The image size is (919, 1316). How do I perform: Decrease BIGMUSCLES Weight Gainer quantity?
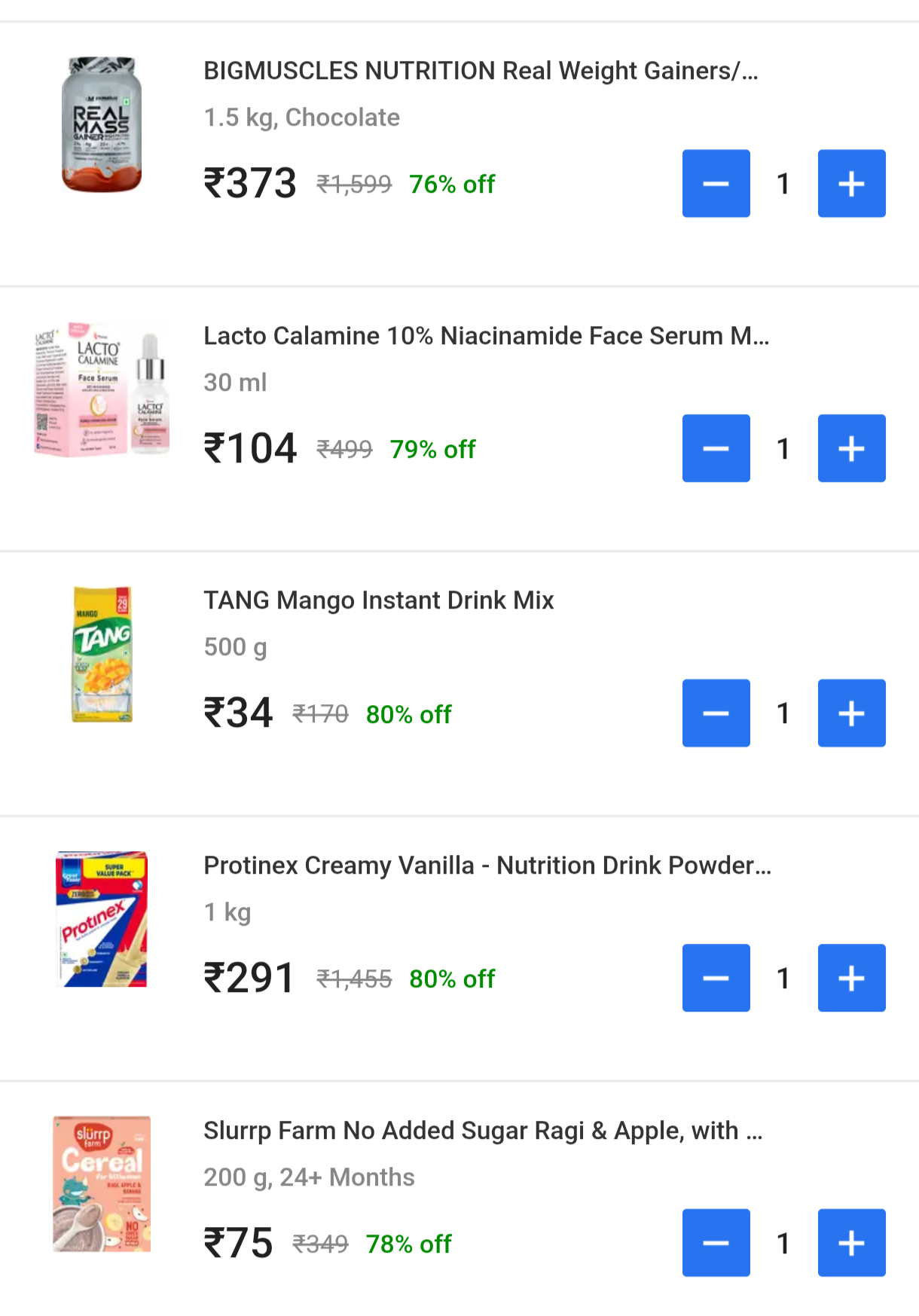click(x=716, y=184)
